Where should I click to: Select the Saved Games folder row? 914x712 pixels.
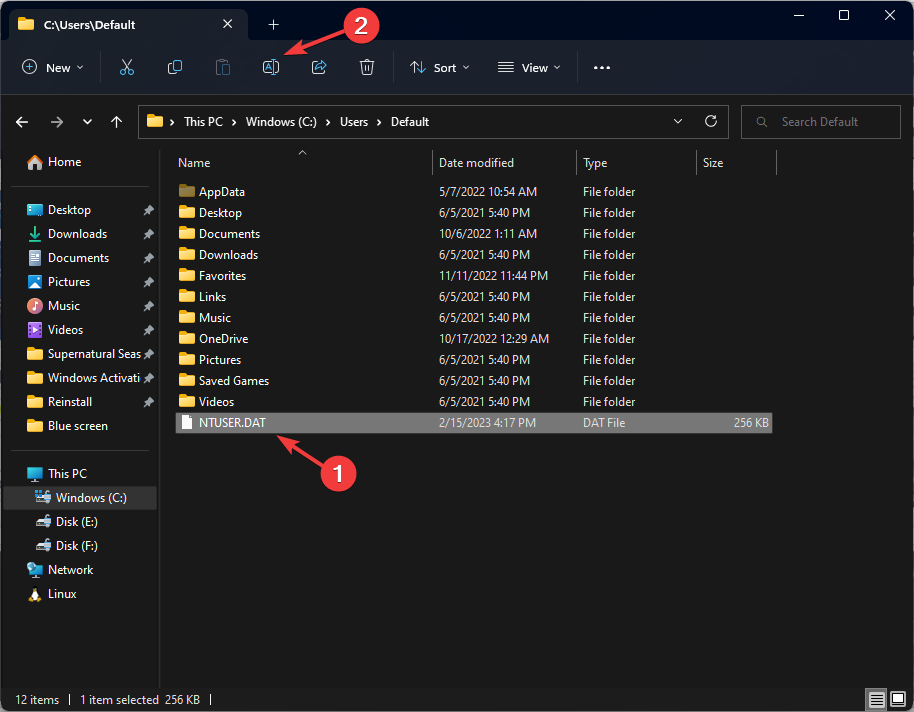pyautogui.click(x=474, y=381)
